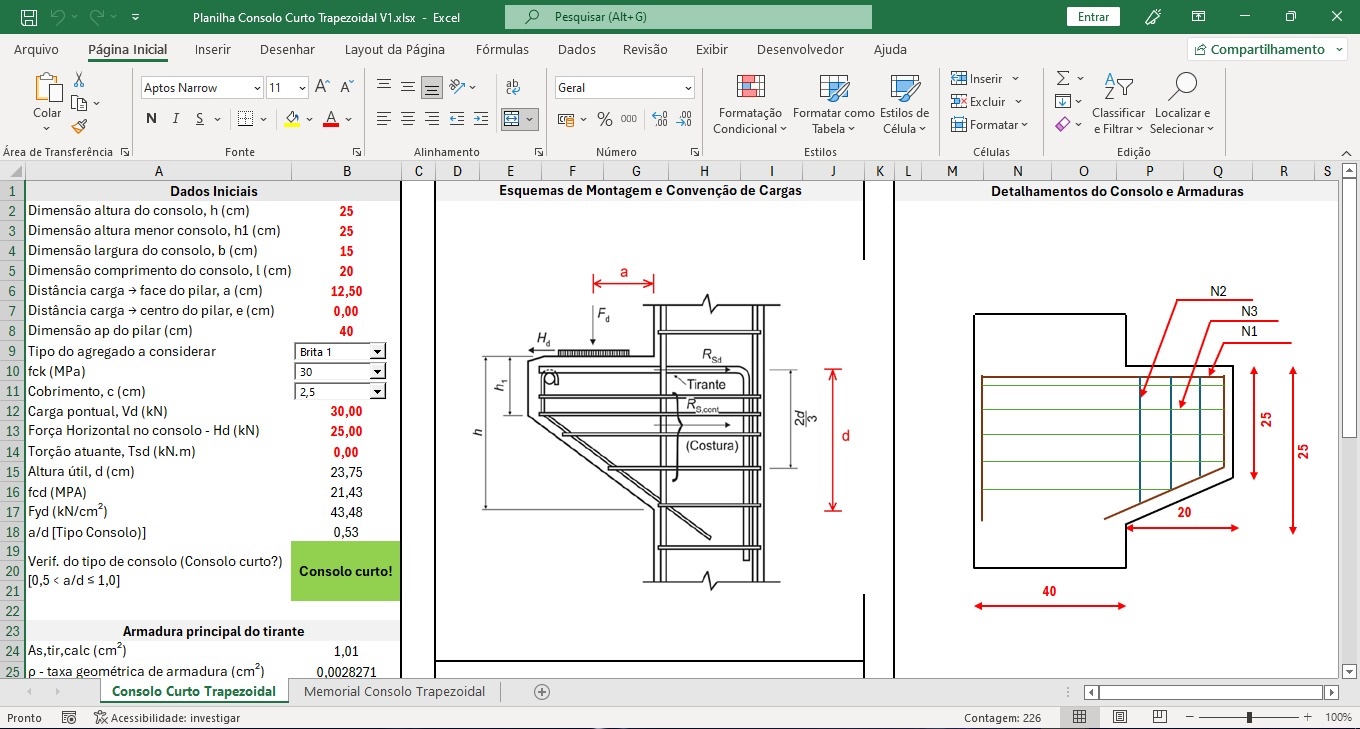This screenshot has height=729, width=1360.
Task: Switch to Page Layout view in status bar
Action: point(1120,717)
